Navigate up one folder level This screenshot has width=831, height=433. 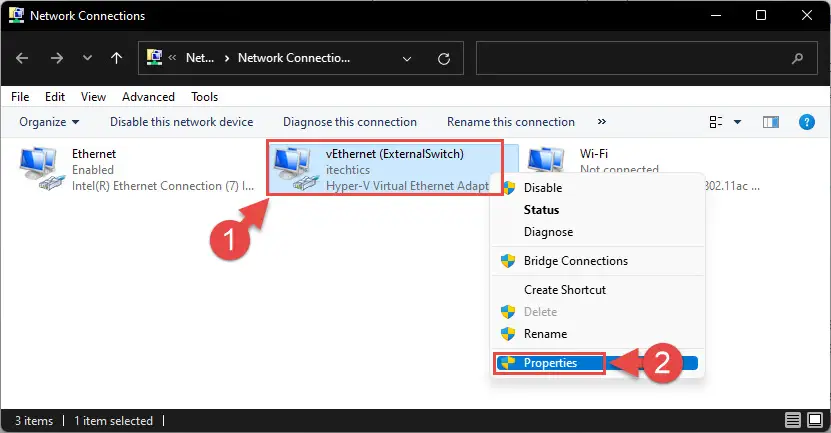117,58
